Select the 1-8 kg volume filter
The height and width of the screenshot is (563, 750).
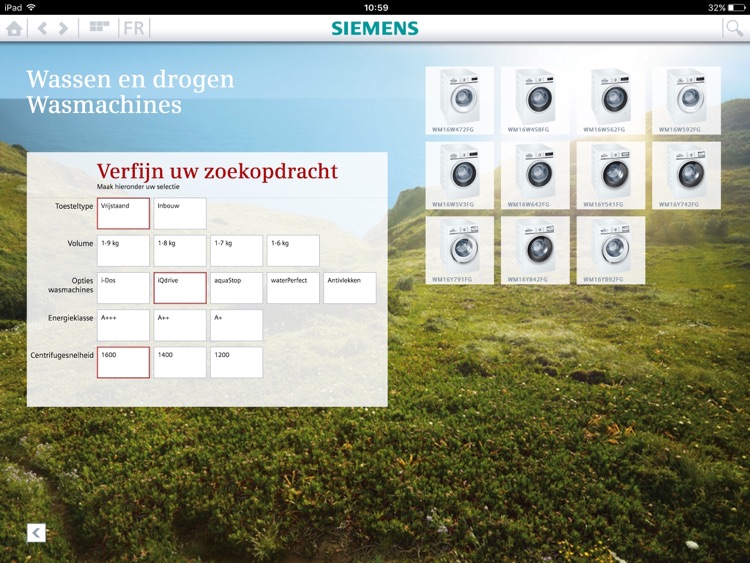tap(180, 251)
